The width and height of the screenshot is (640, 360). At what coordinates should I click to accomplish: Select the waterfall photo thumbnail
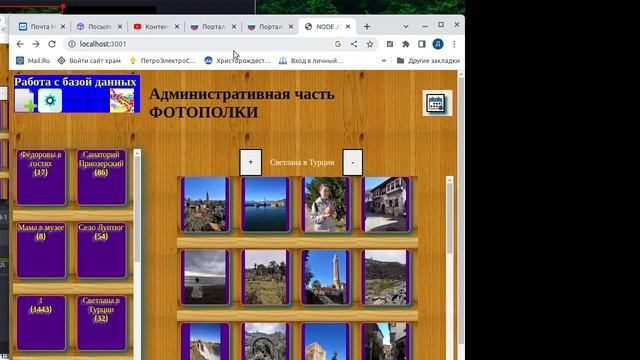(x=205, y=342)
